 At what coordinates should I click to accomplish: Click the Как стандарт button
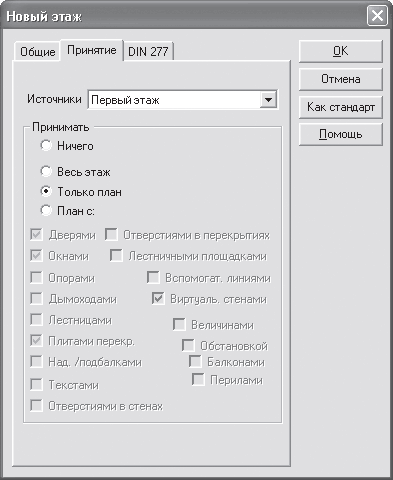pyautogui.click(x=341, y=107)
